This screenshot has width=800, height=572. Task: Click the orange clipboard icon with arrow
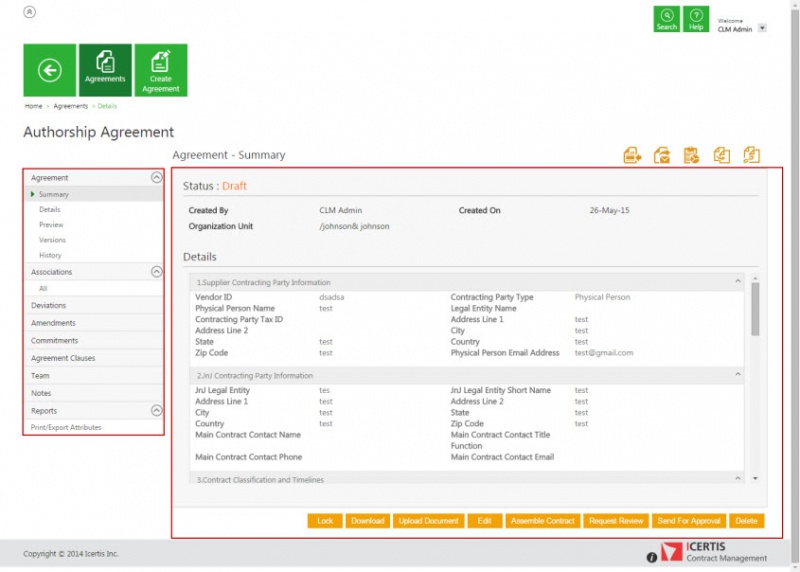click(691, 155)
